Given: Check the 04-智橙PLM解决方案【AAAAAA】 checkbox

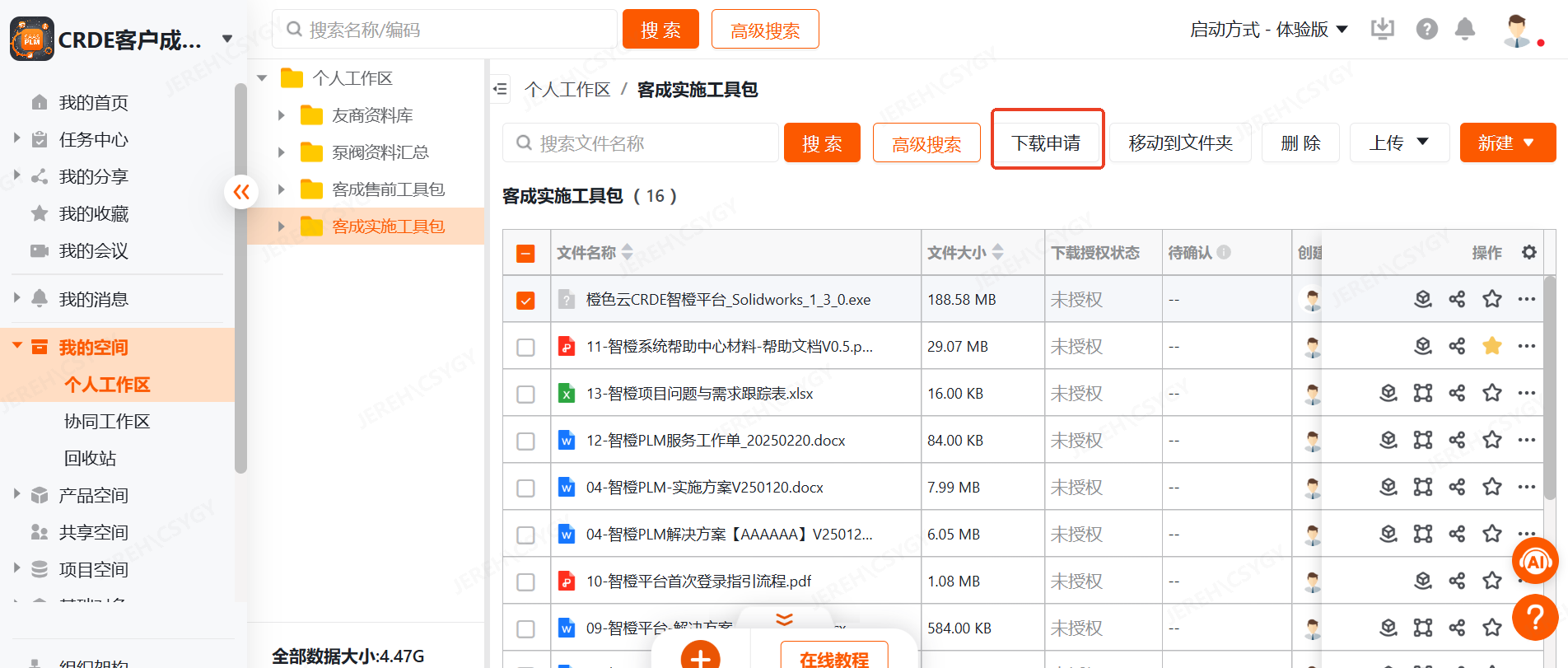Looking at the screenshot, I should pyautogui.click(x=525, y=535).
